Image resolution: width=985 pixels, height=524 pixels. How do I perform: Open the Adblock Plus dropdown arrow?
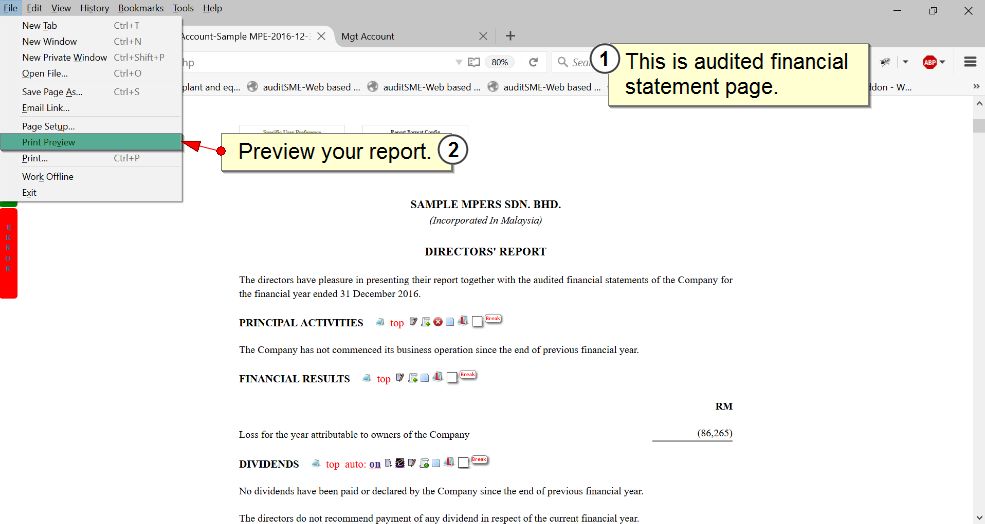click(942, 62)
